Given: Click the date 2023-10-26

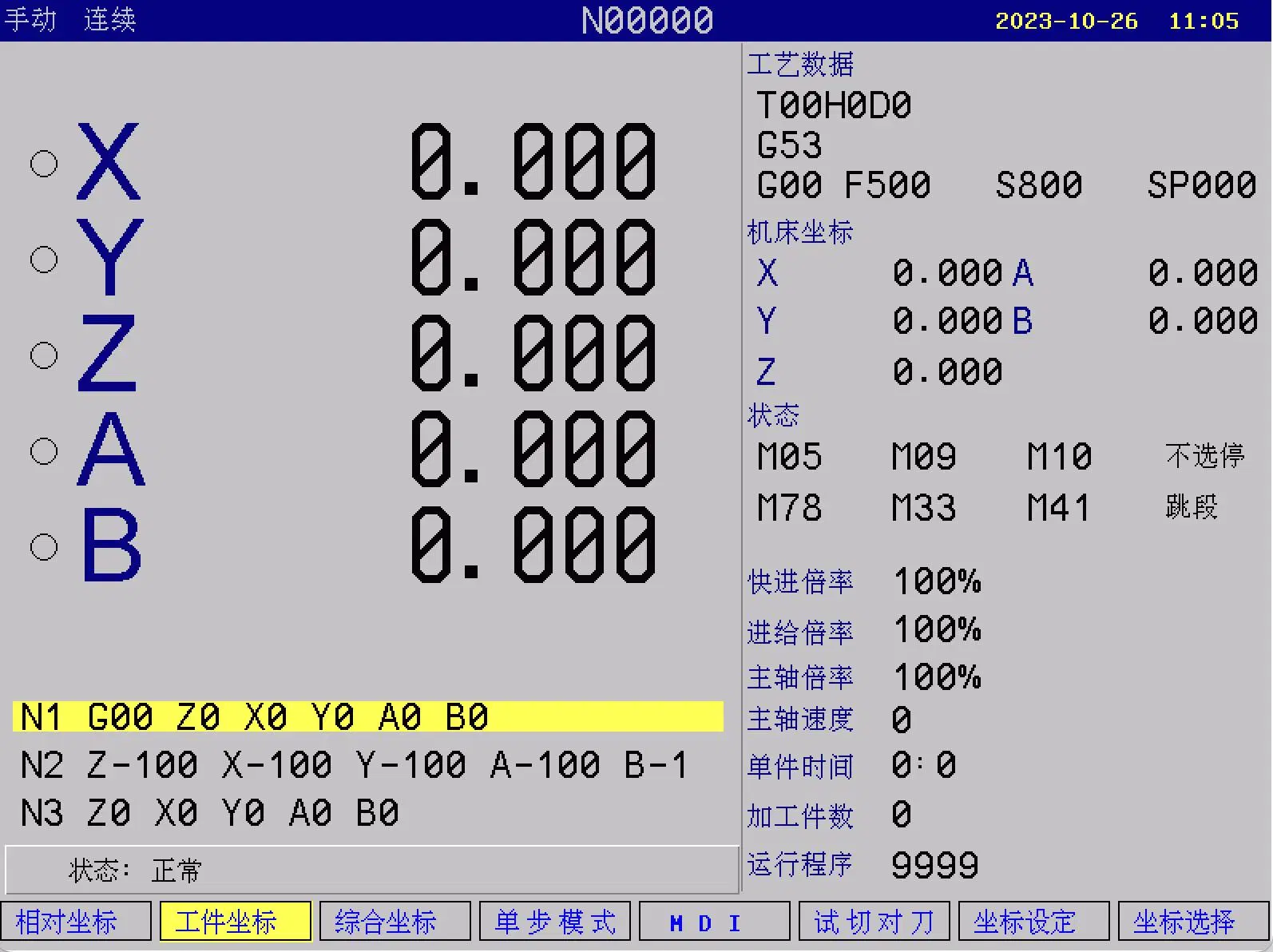Looking at the screenshot, I should (1066, 21).
